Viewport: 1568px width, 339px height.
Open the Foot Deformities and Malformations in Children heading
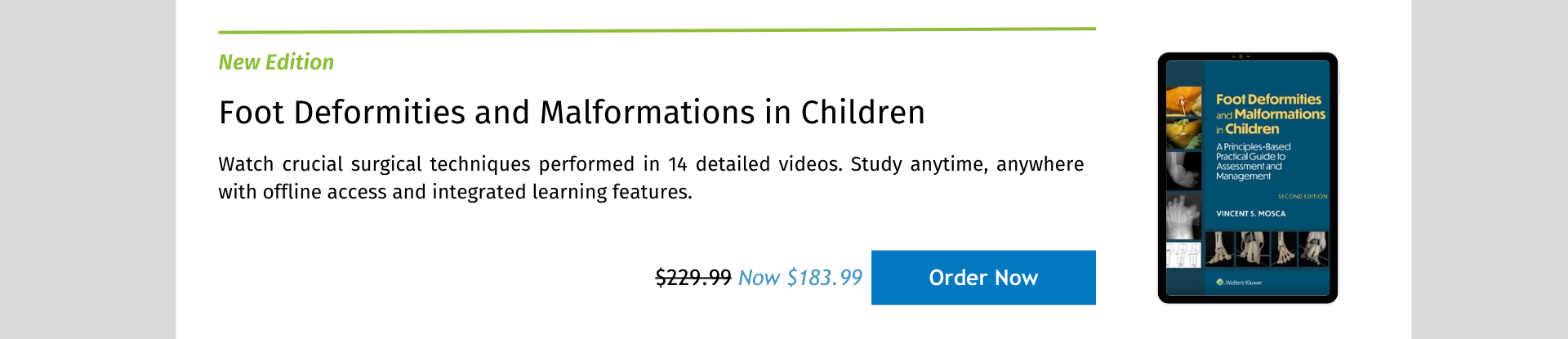click(x=572, y=113)
